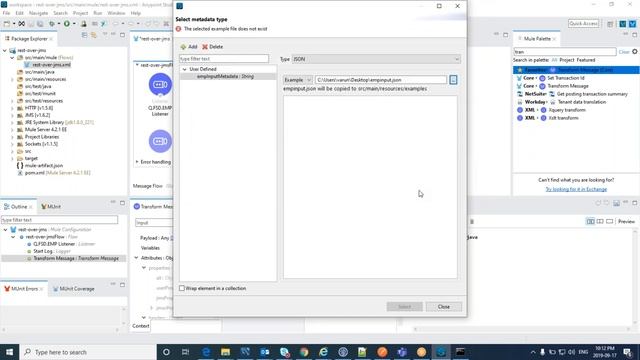This screenshot has width=640, height=360.
Task: Click the Delete metadata type button
Action: coord(213,47)
